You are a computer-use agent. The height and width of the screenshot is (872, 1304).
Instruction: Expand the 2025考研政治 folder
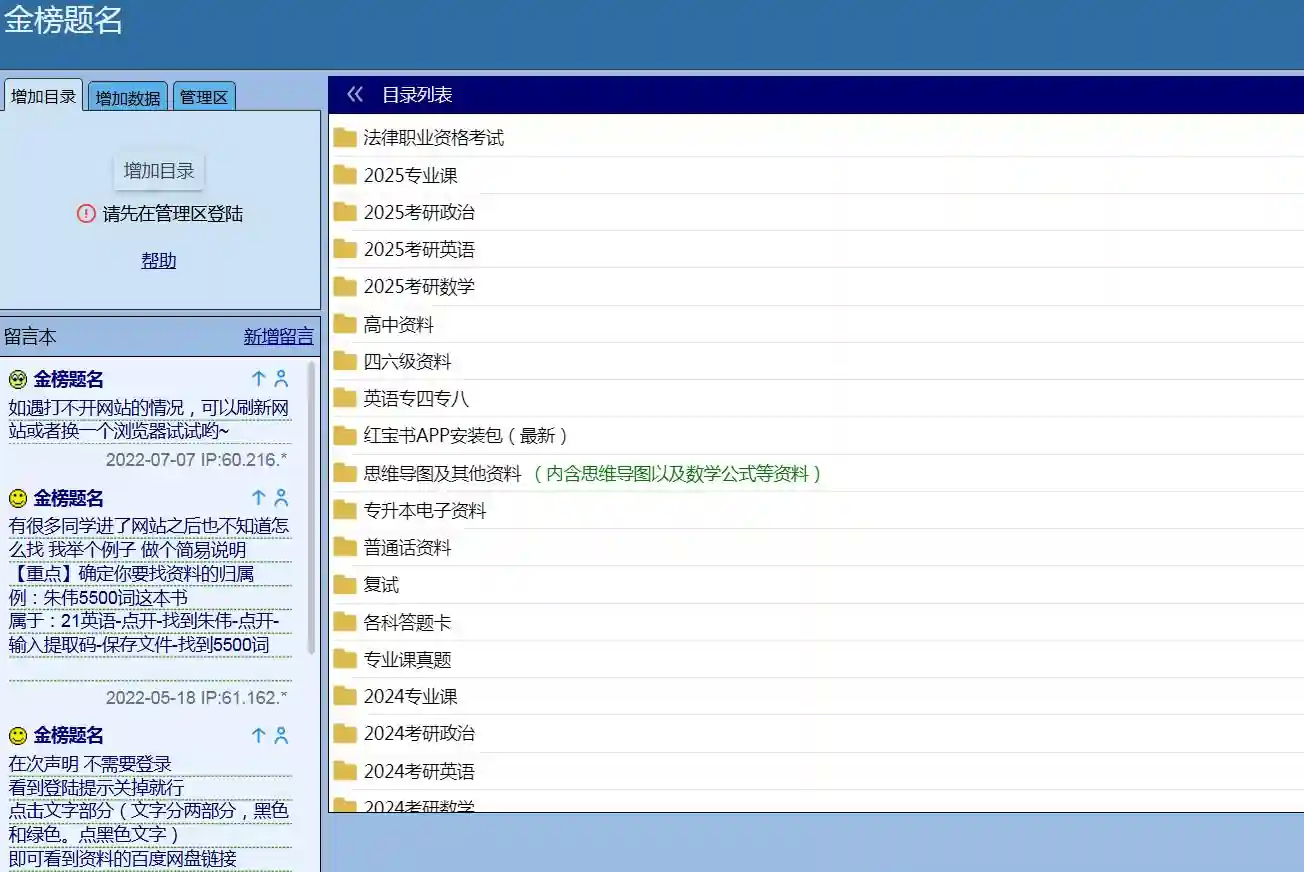pyautogui.click(x=419, y=212)
